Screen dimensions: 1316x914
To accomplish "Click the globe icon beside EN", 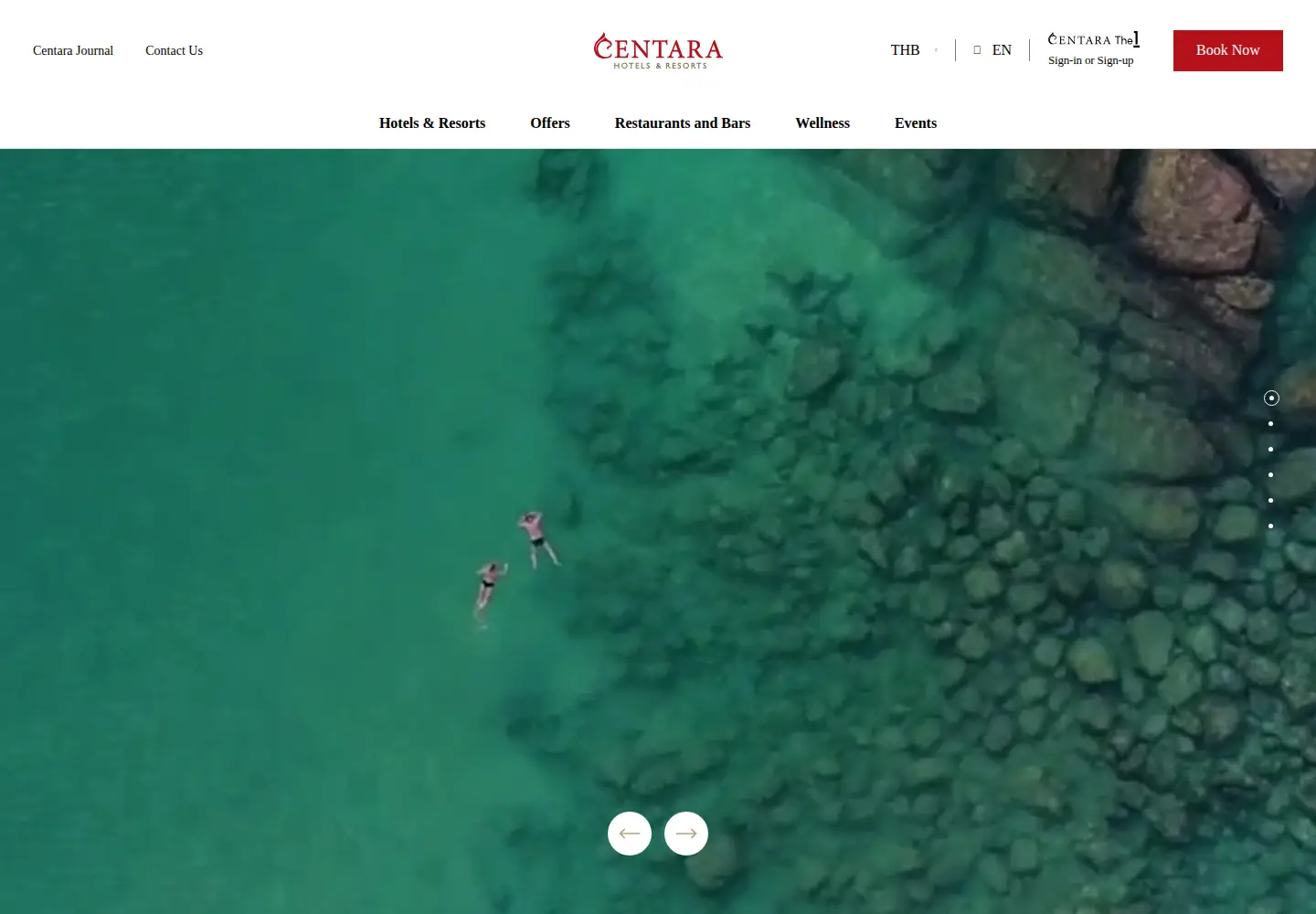I will [x=977, y=50].
